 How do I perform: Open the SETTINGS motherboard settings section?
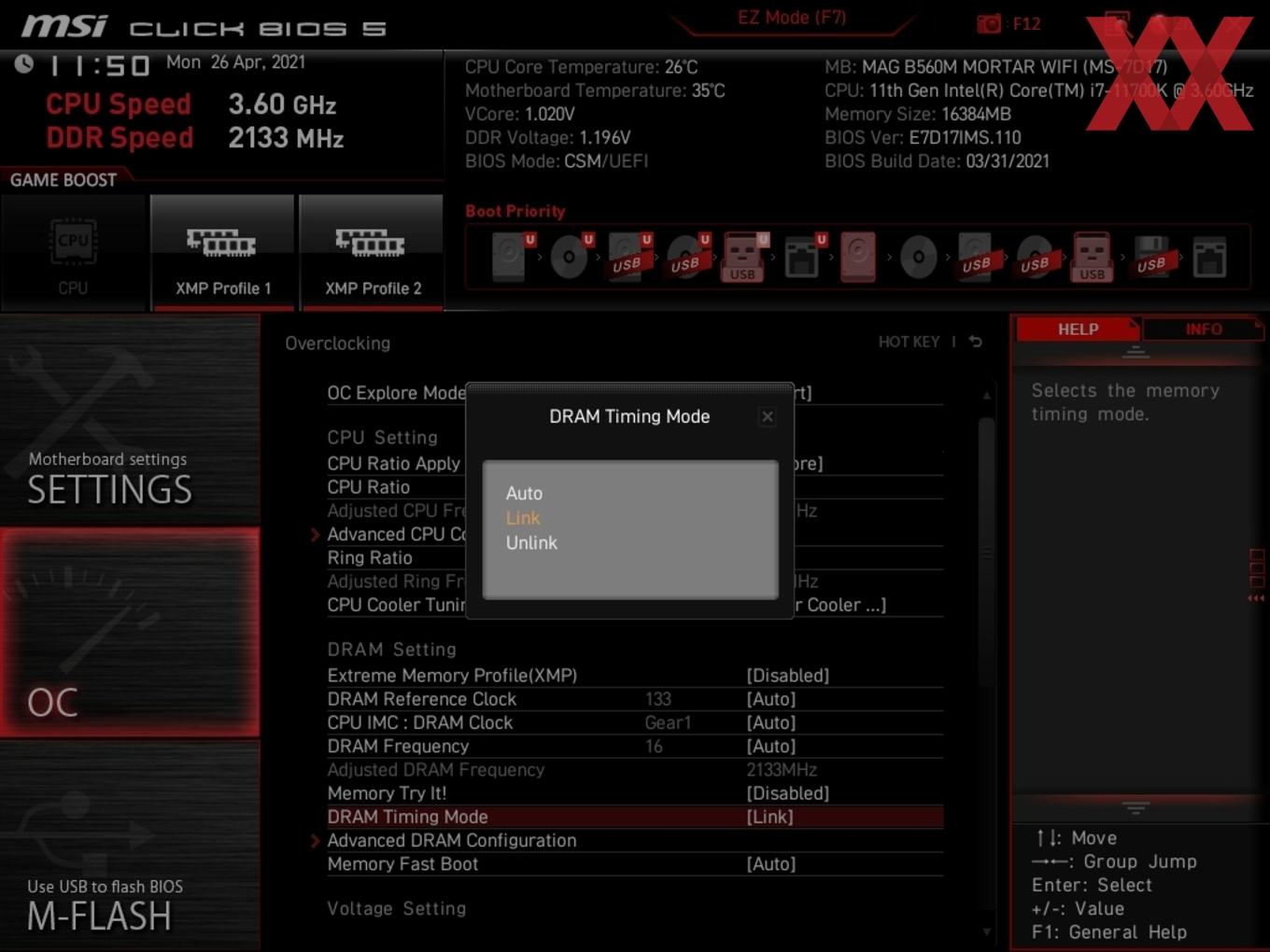coord(130,420)
